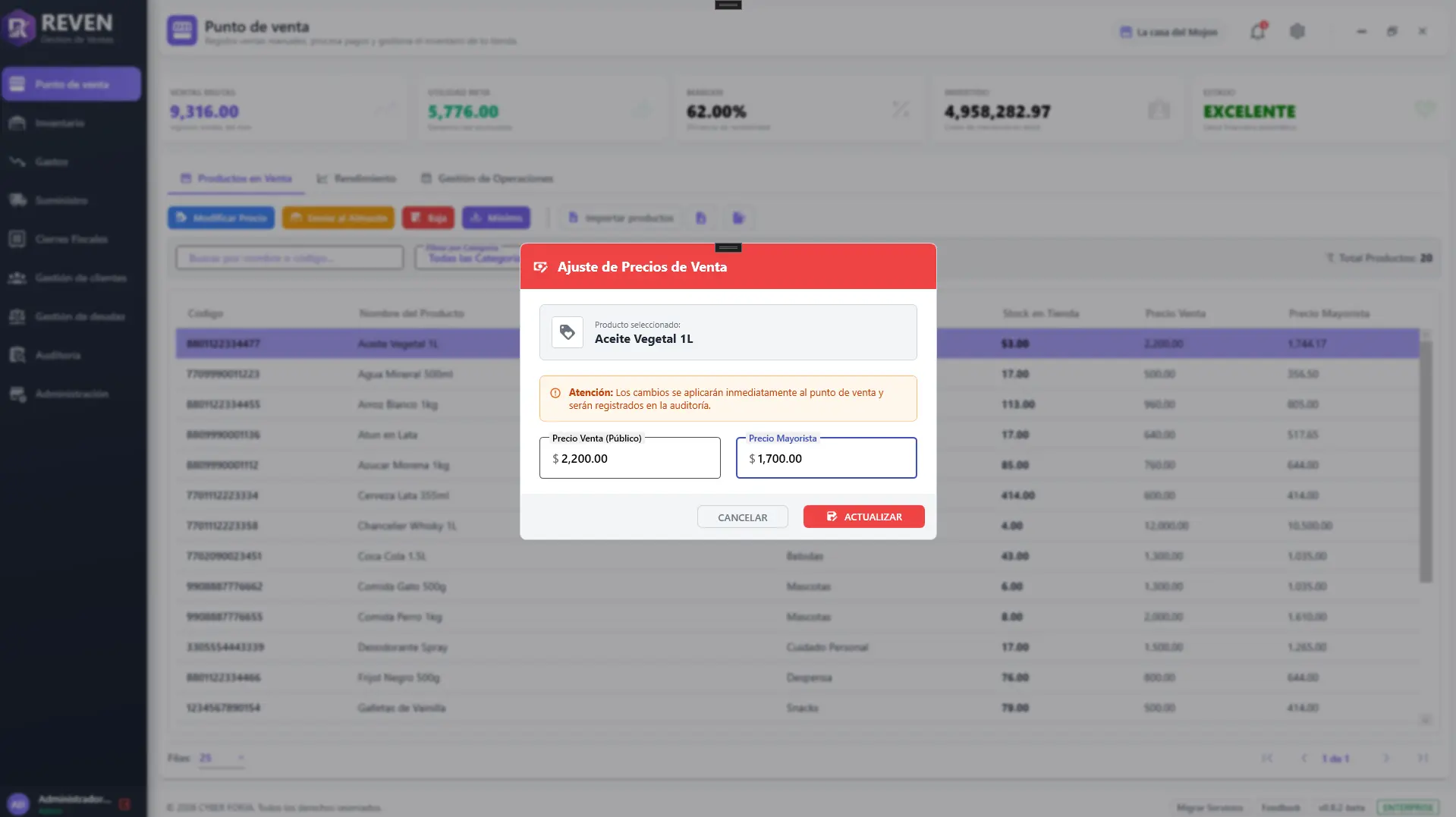
Task: Click the attention warning icon
Action: click(x=555, y=393)
